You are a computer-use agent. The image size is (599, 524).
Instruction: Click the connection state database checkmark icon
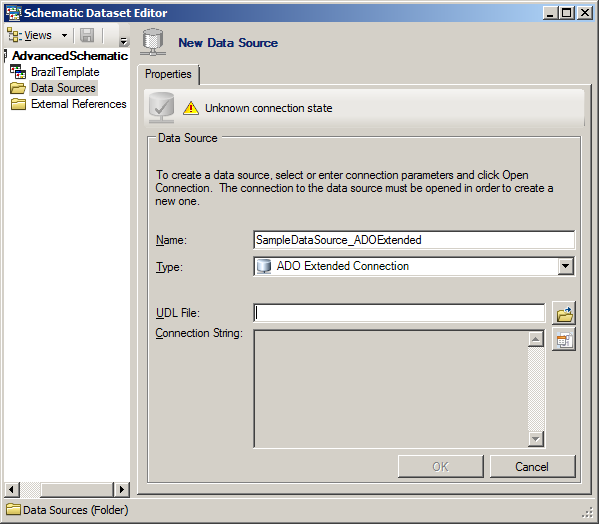tap(161, 108)
